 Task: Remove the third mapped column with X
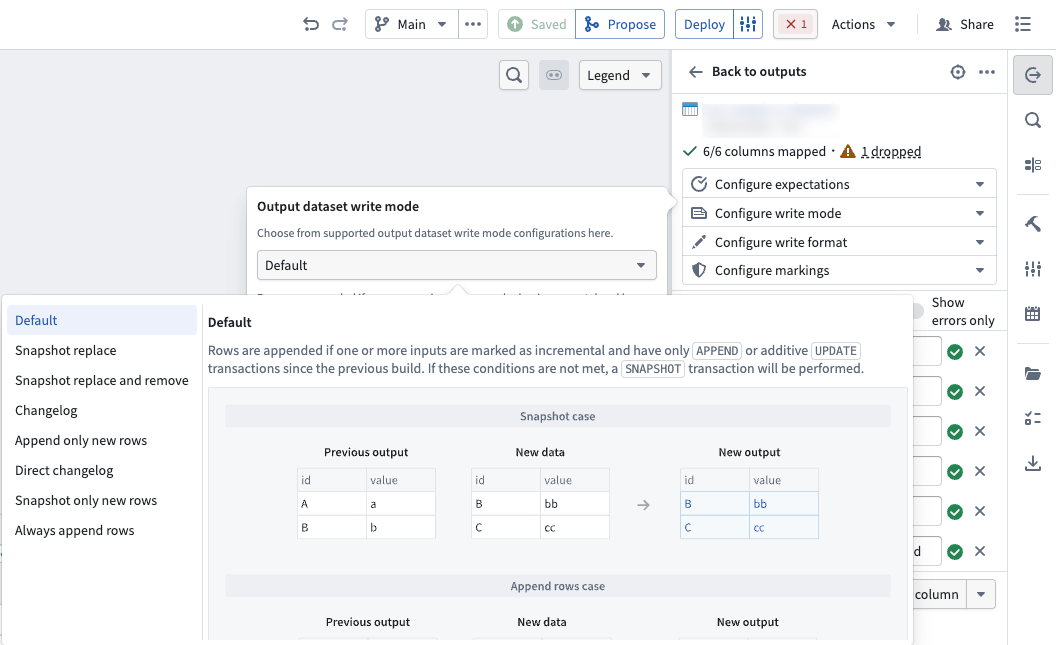(980, 431)
